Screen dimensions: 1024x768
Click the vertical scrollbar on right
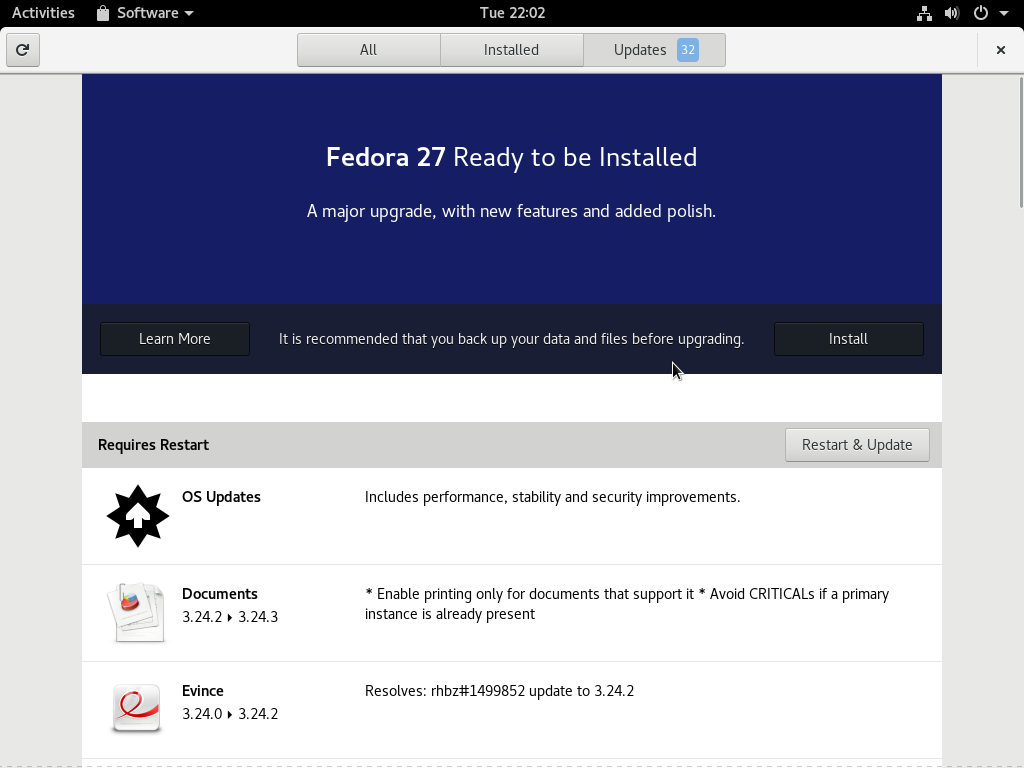(1021, 142)
